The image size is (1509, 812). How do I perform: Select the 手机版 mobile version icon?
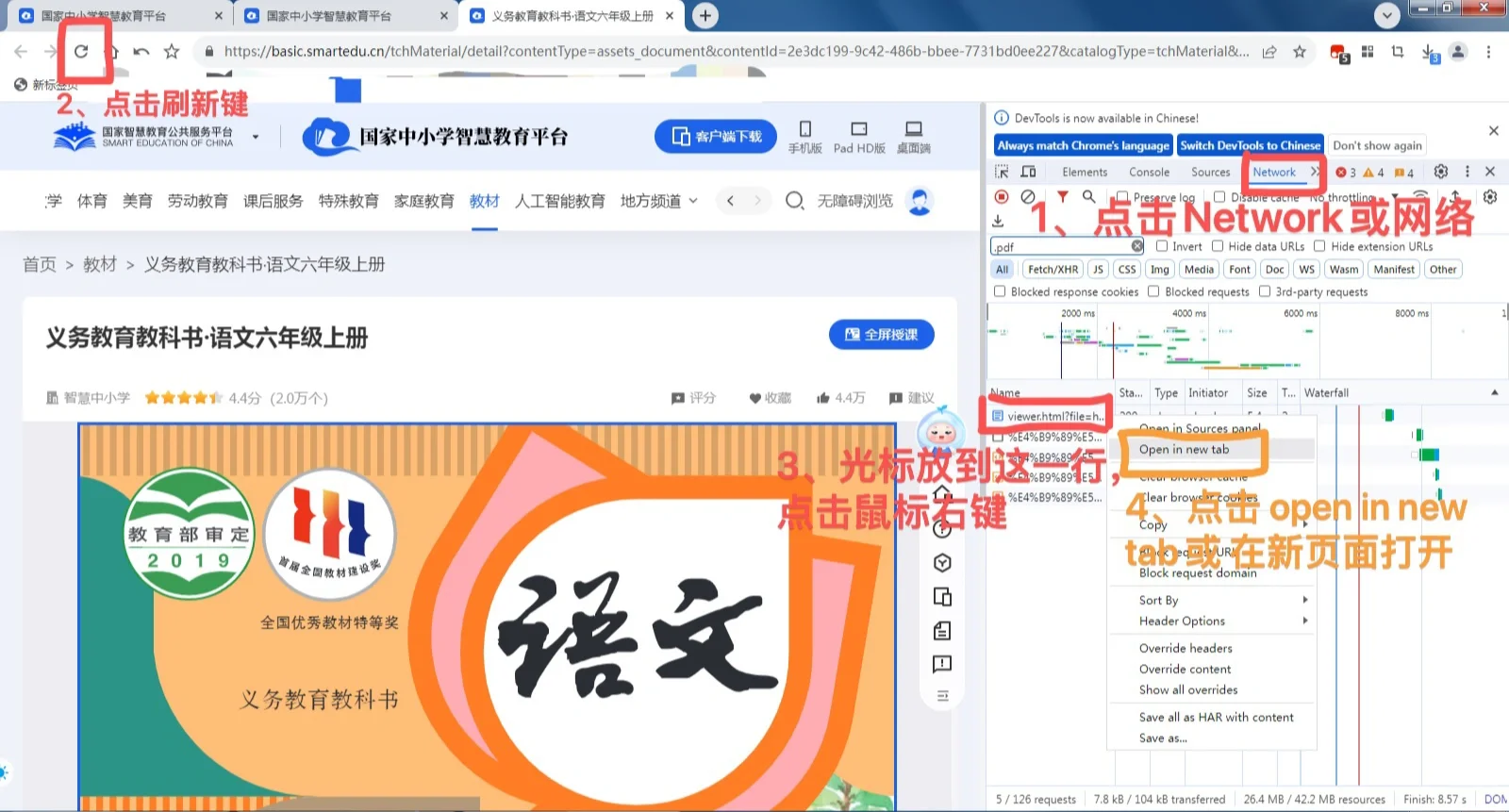(804, 136)
